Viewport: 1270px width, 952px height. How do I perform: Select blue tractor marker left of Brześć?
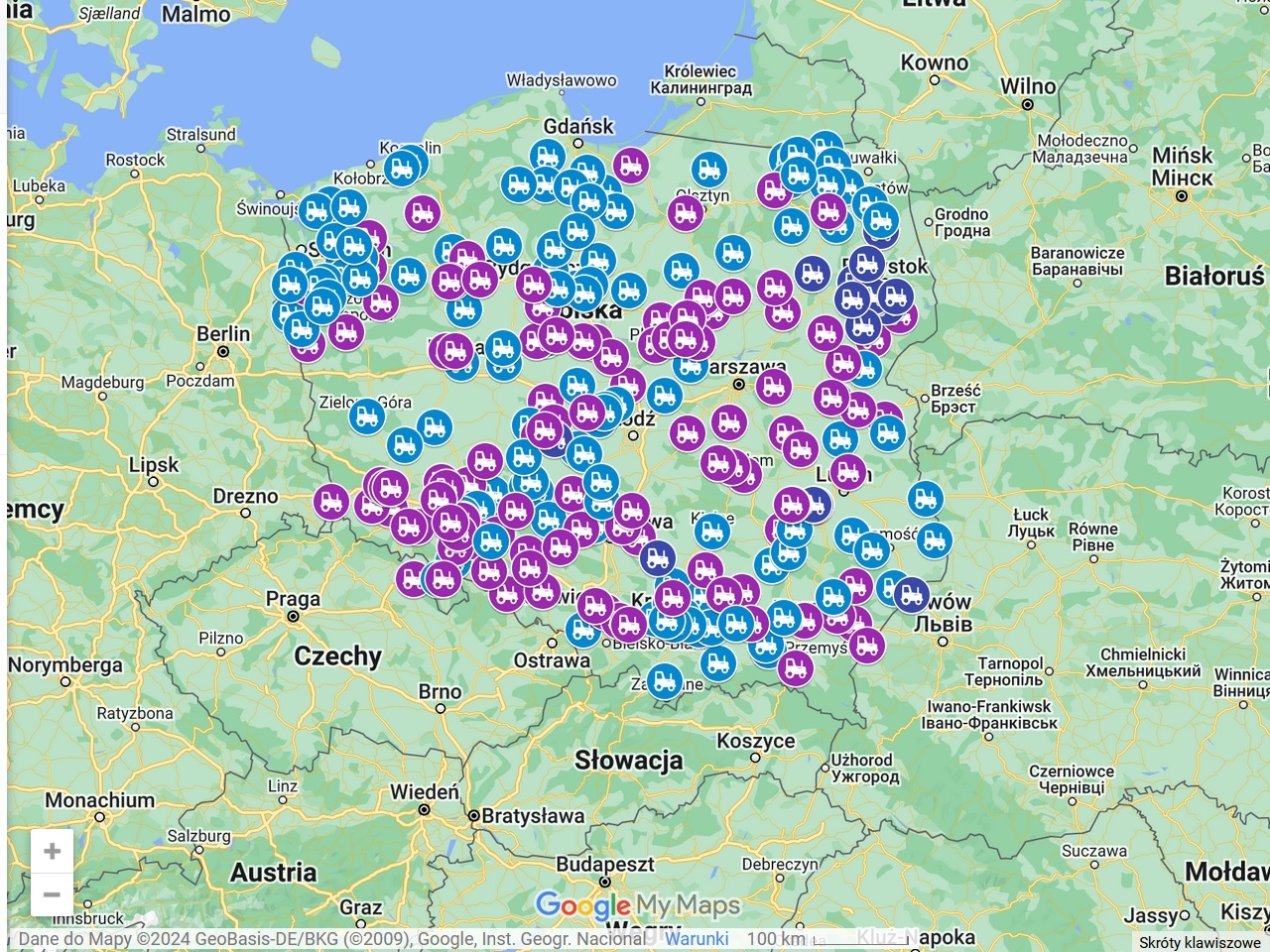point(888,432)
